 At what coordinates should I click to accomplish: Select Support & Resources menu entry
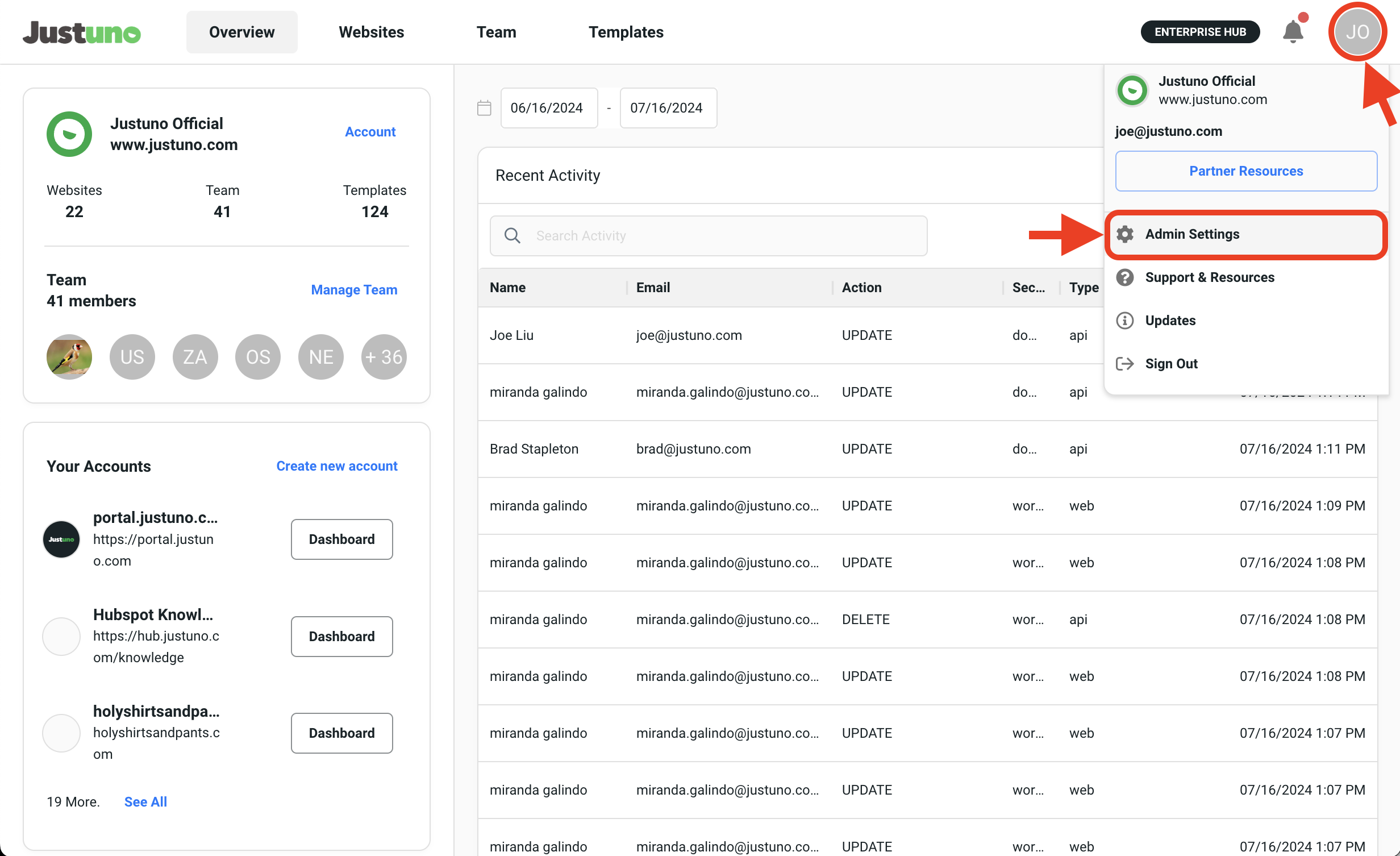[1209, 277]
